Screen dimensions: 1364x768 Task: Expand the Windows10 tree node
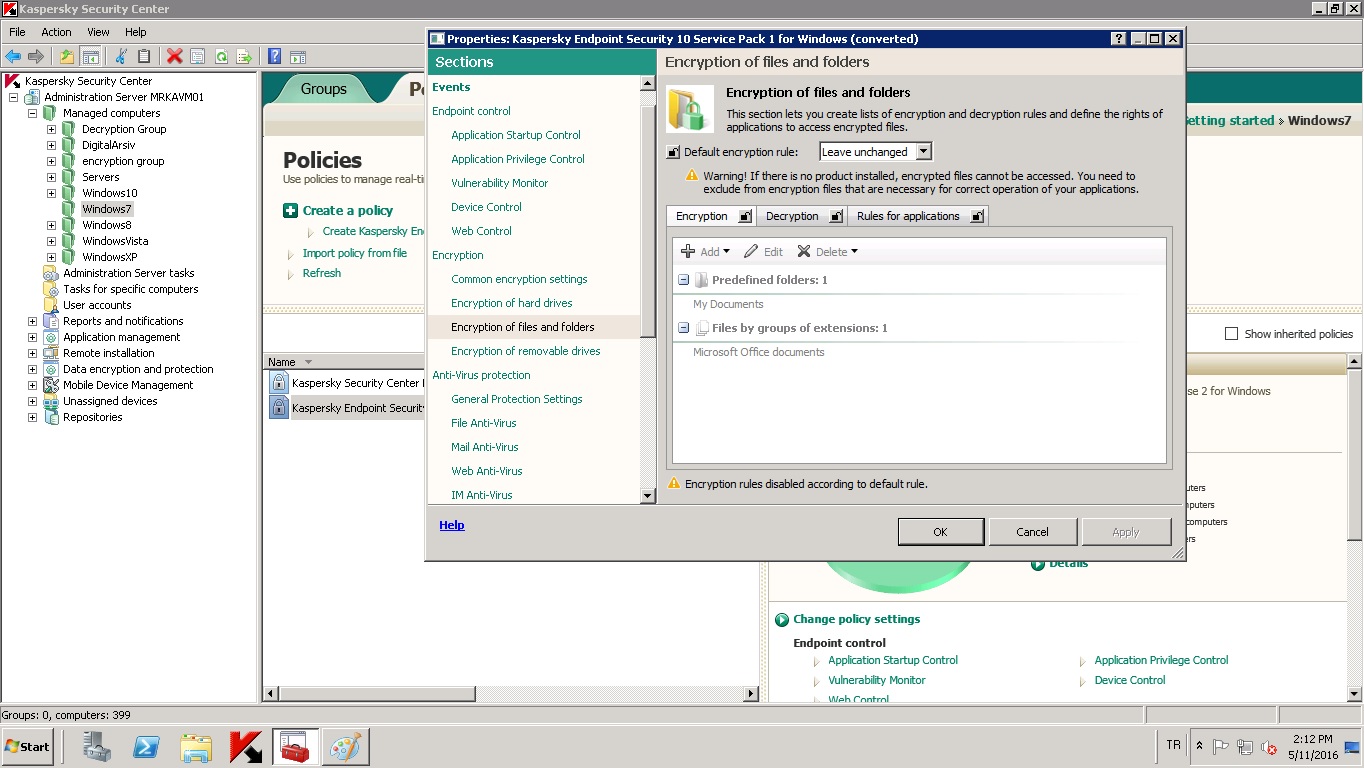(51, 193)
